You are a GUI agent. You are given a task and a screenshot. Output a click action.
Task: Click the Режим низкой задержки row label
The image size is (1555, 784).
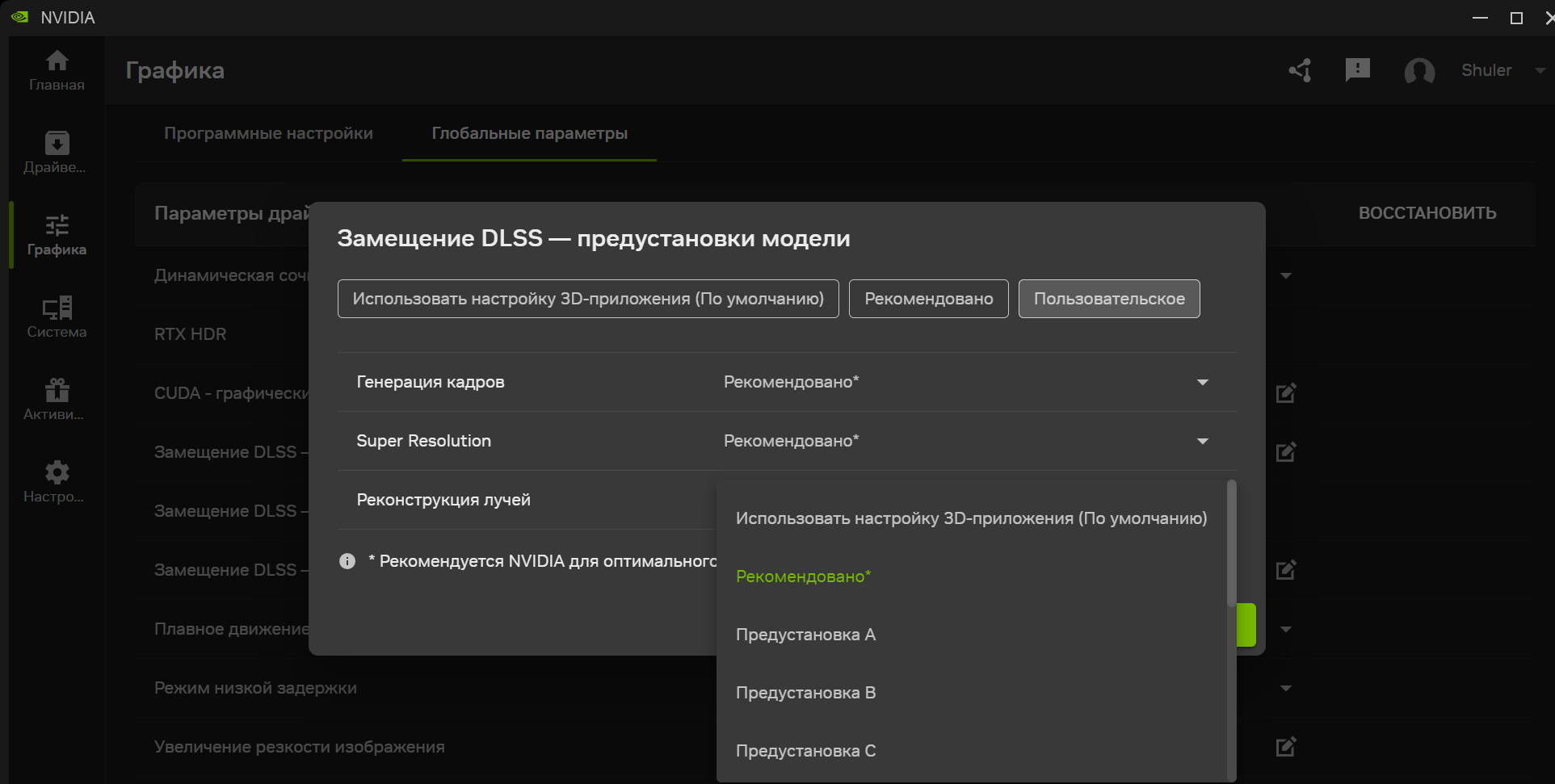pos(255,688)
